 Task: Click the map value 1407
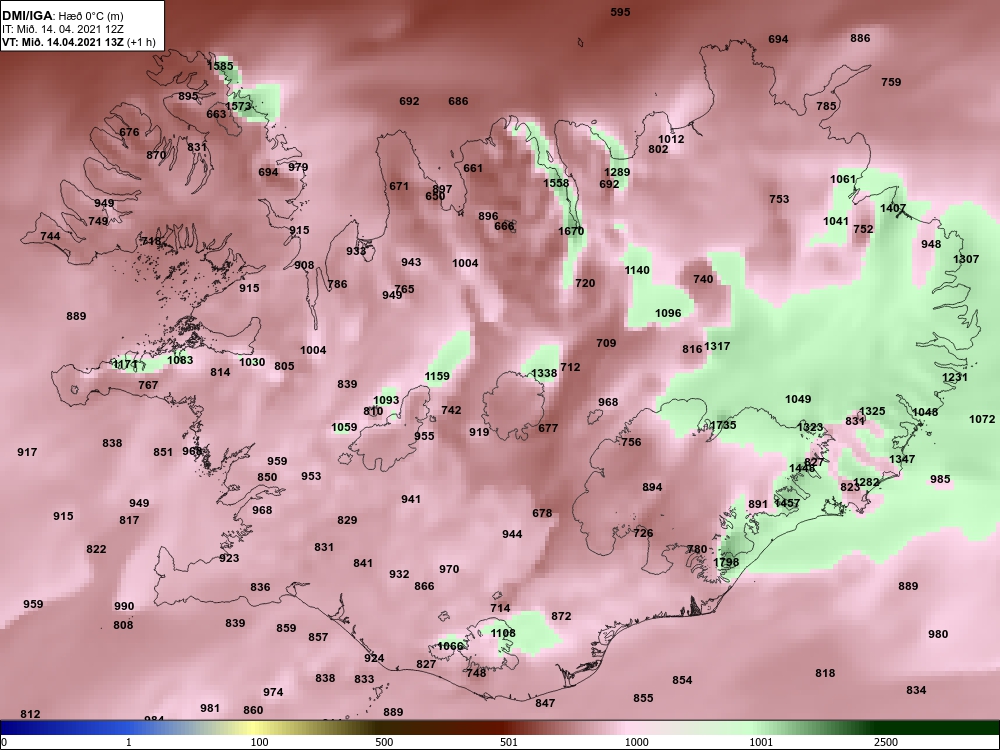click(x=893, y=208)
